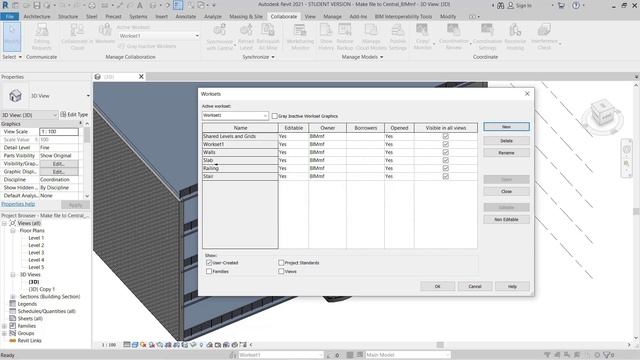Viewport: 640px width, 360px height.
Task: Uncheck User-Created show option
Action: tap(209, 263)
